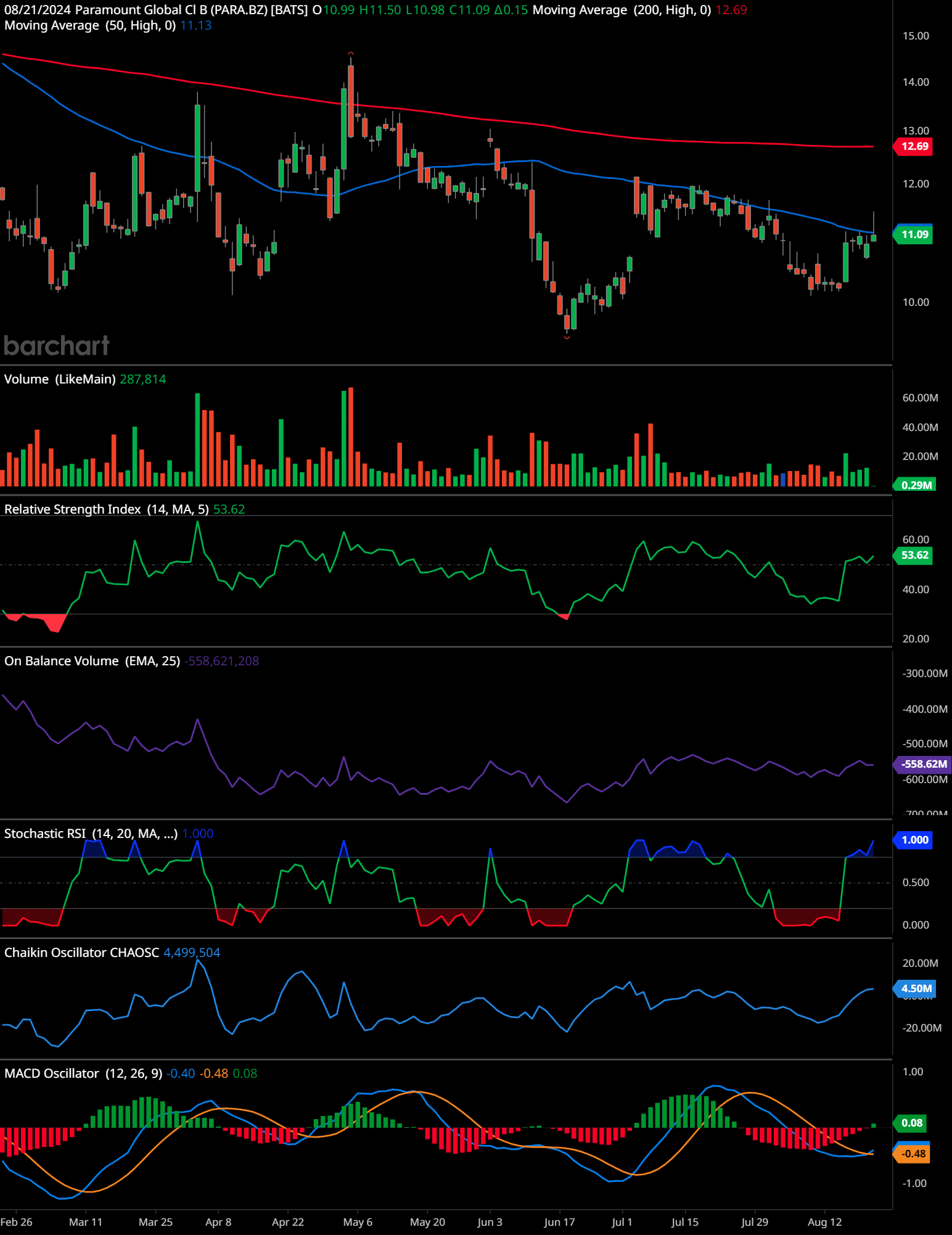
Task: Click the -558.62M OBV value tag
Action: click(x=922, y=765)
